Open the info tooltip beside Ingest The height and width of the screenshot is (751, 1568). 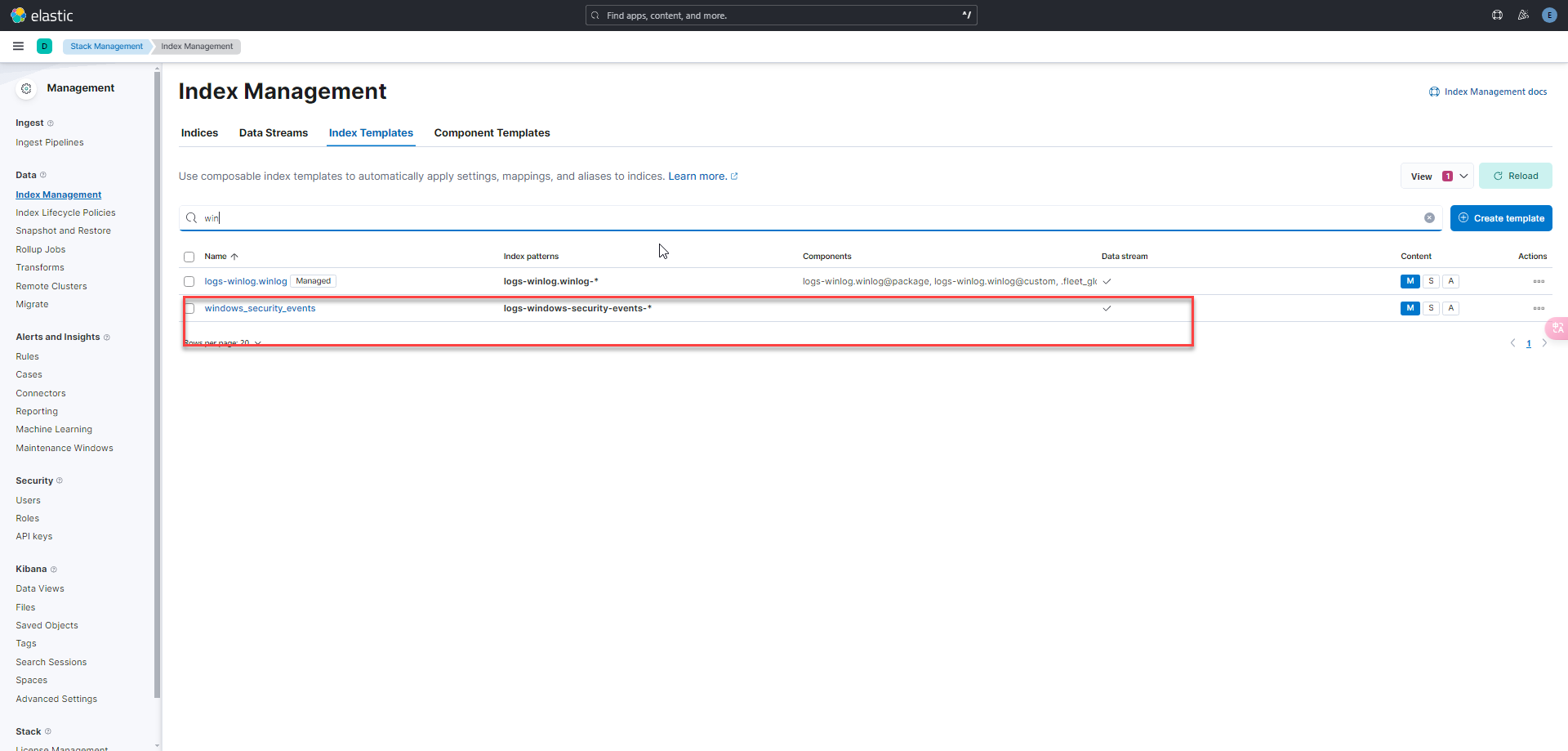(x=51, y=123)
